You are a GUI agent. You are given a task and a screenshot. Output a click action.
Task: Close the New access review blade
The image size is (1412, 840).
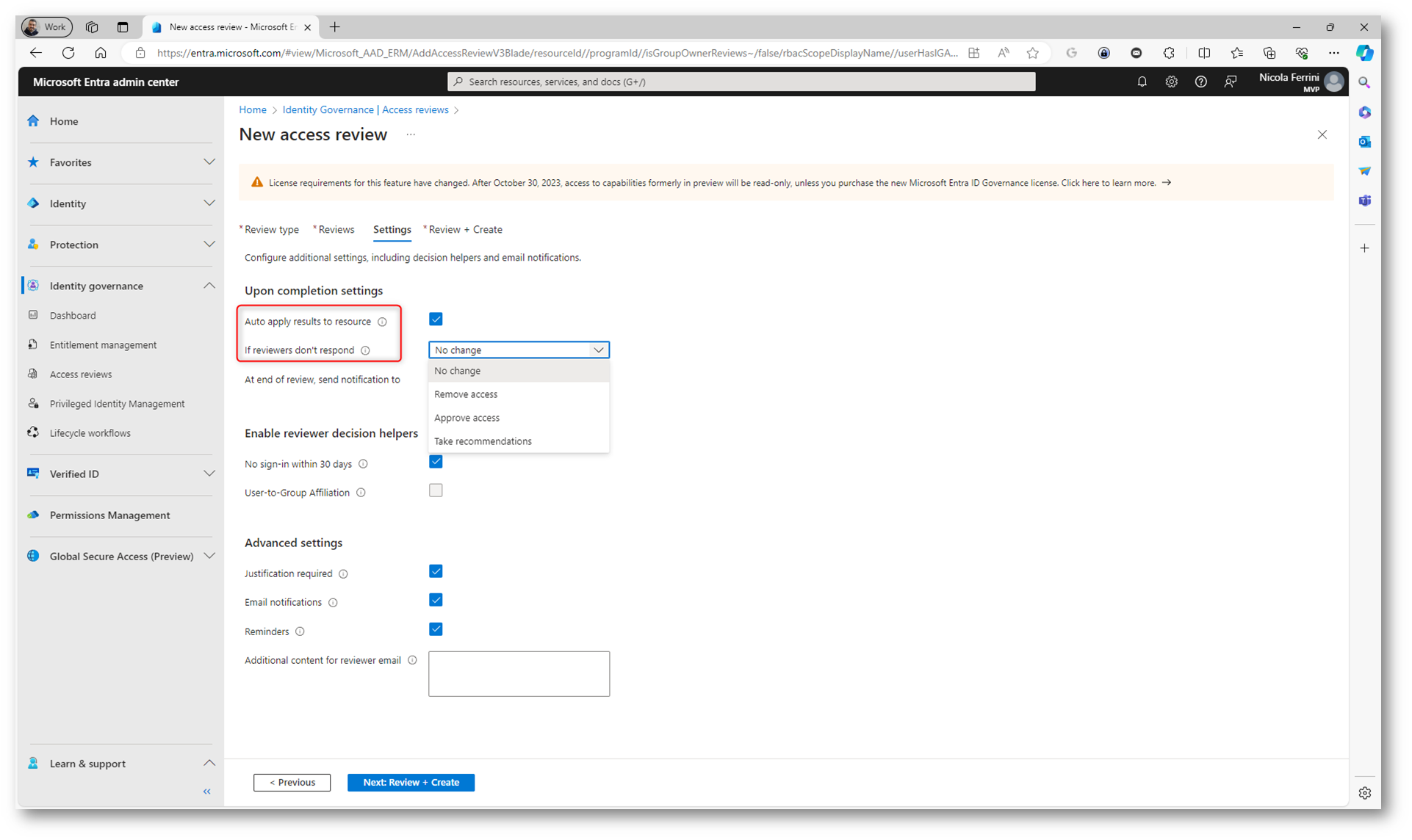click(1322, 134)
